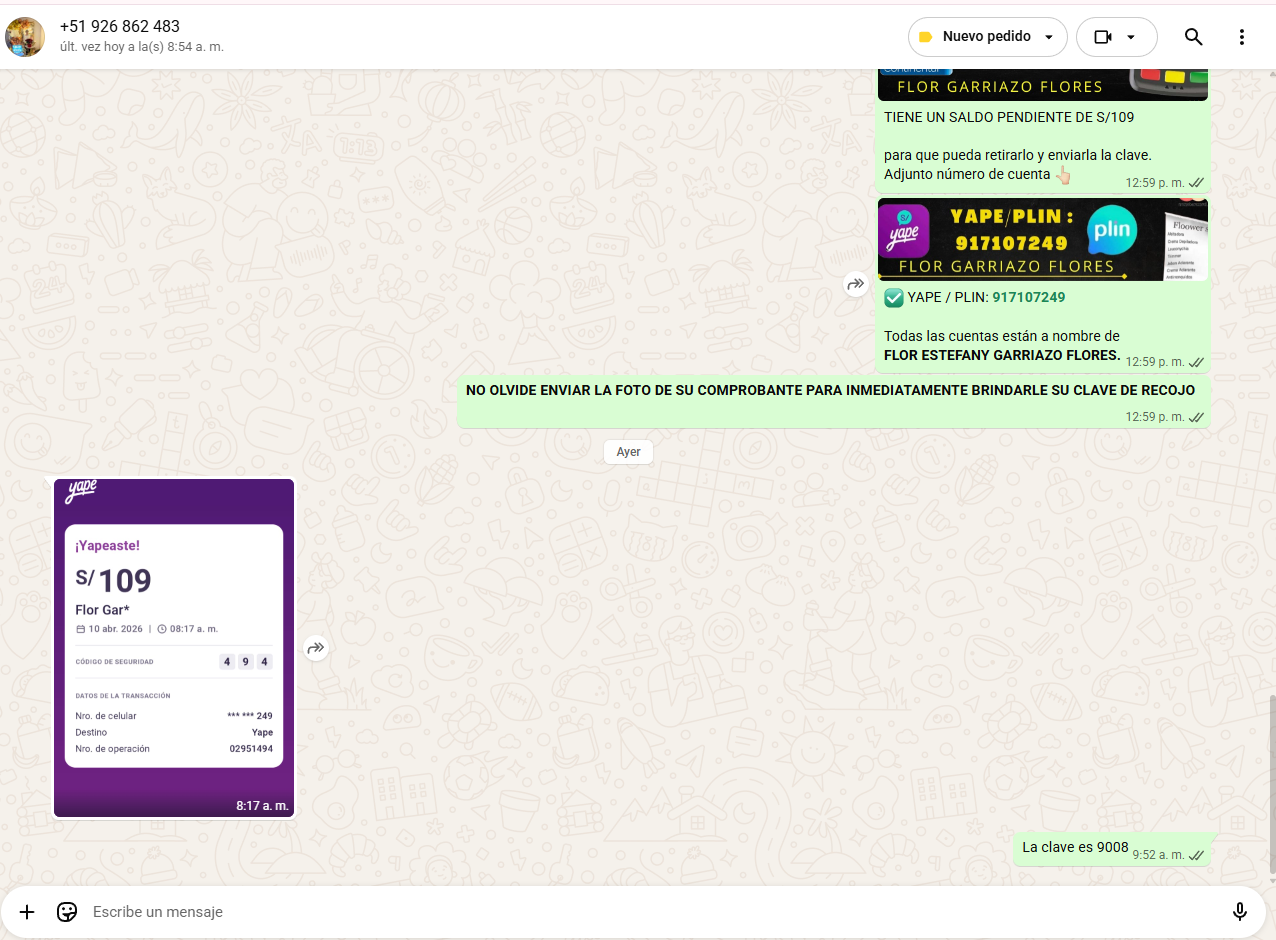Click the 917107249 phone number link
1276x940 pixels.
1028,297
